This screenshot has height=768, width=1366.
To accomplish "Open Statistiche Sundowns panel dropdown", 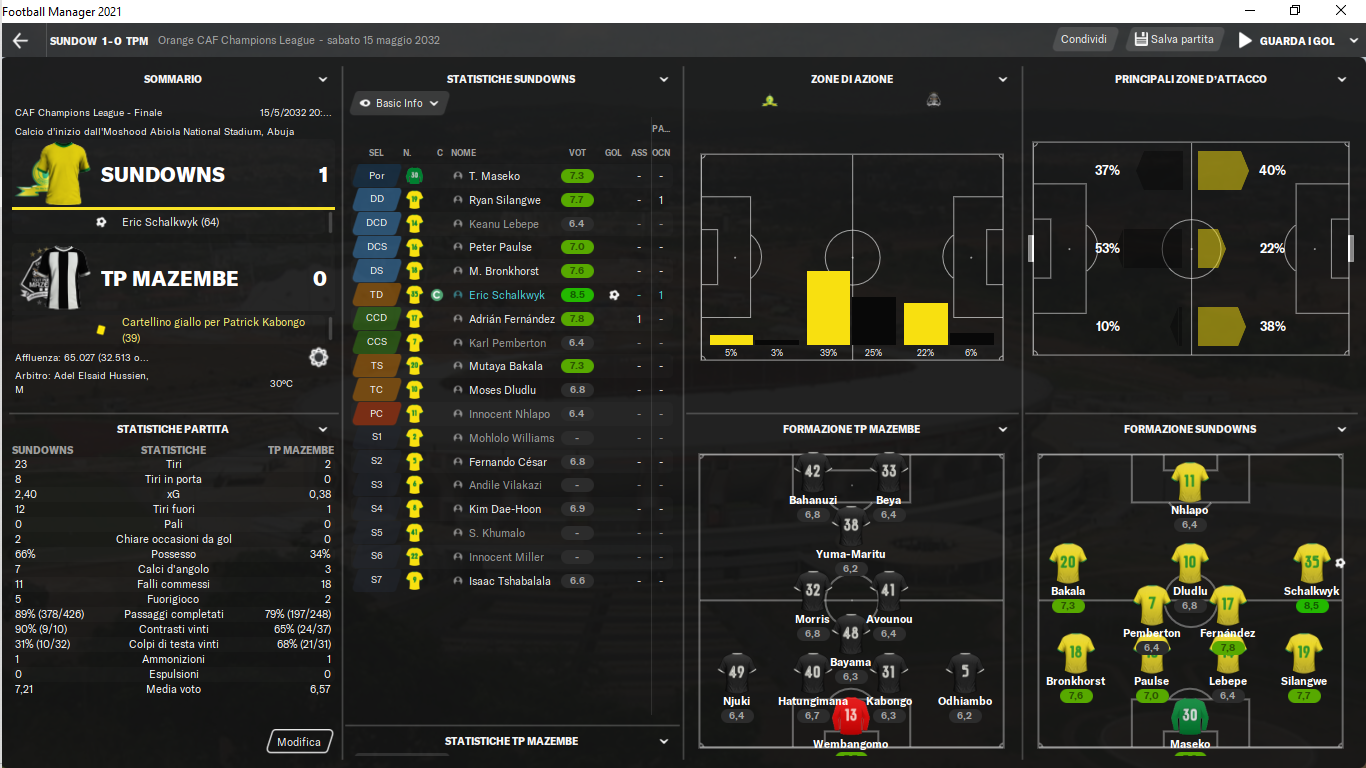I will tap(664, 79).
